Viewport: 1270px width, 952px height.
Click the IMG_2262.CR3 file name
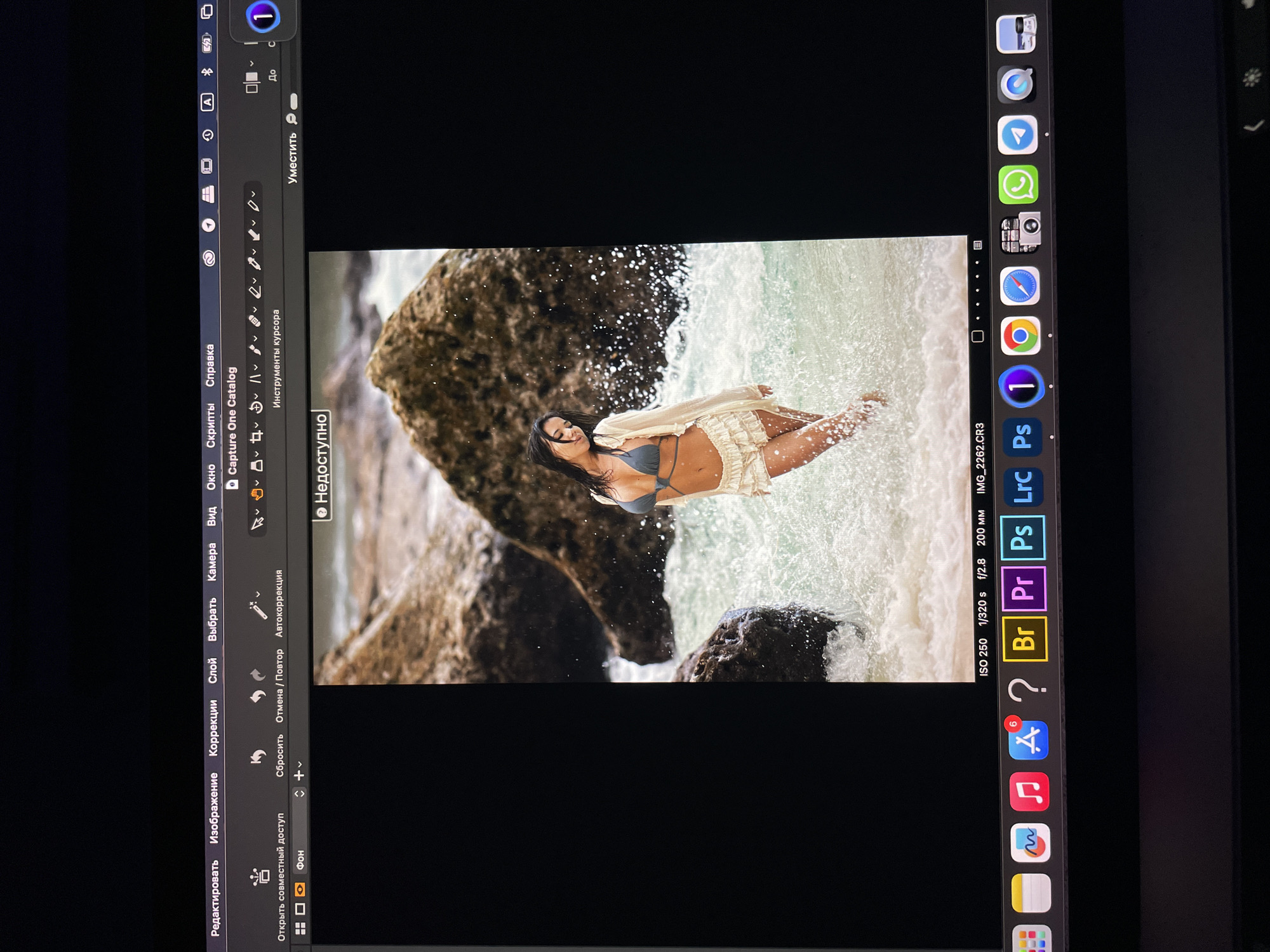pyautogui.click(x=981, y=459)
